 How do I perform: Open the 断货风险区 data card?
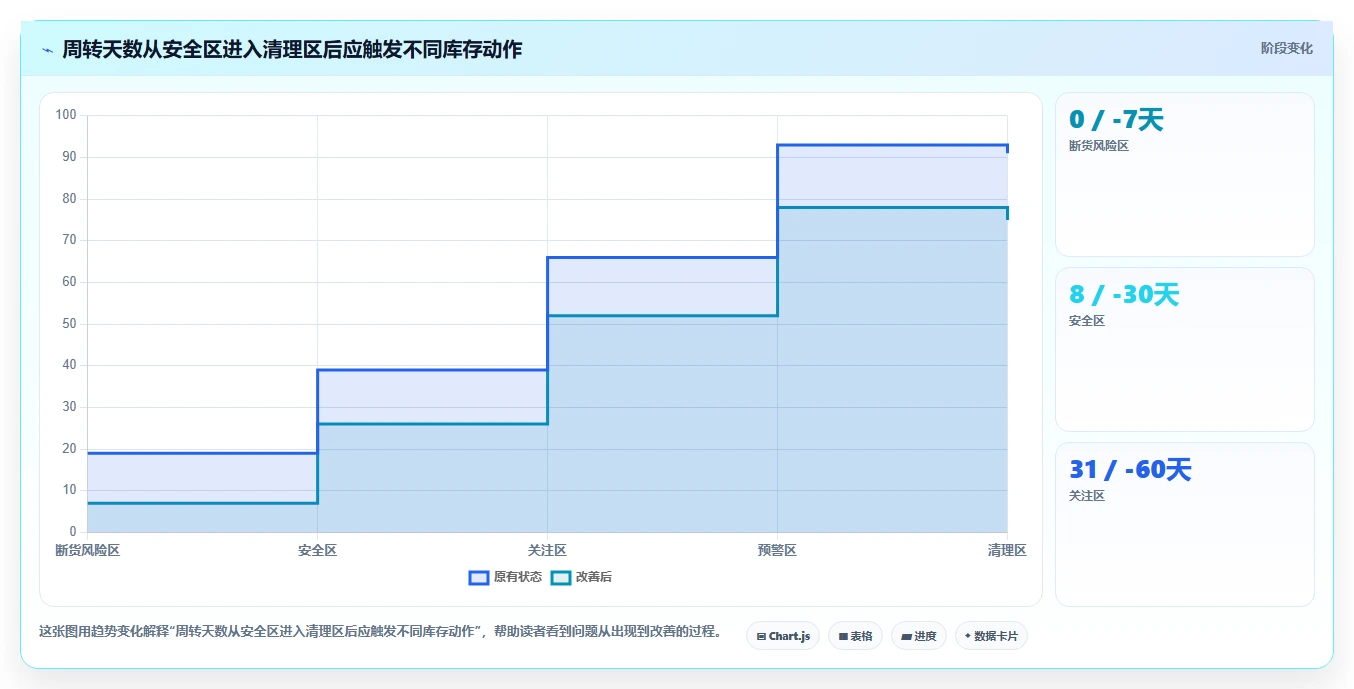pos(1185,175)
